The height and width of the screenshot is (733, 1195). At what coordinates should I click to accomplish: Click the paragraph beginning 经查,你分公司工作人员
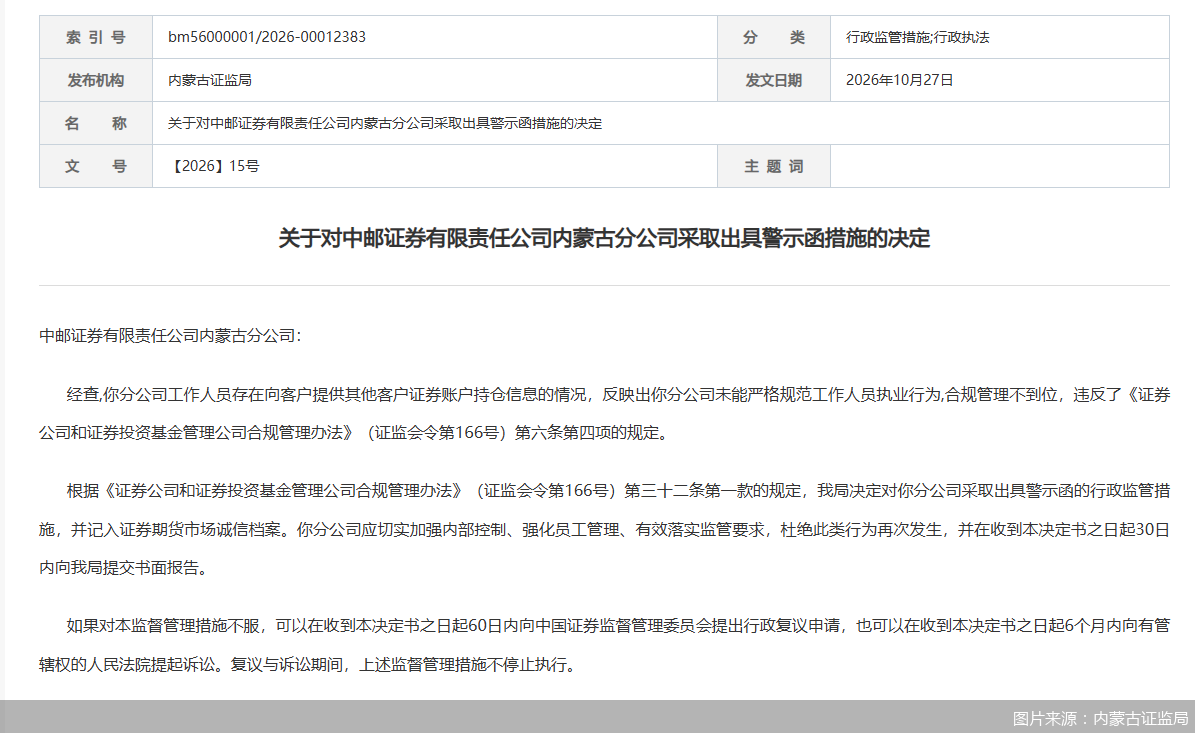(x=604, y=414)
